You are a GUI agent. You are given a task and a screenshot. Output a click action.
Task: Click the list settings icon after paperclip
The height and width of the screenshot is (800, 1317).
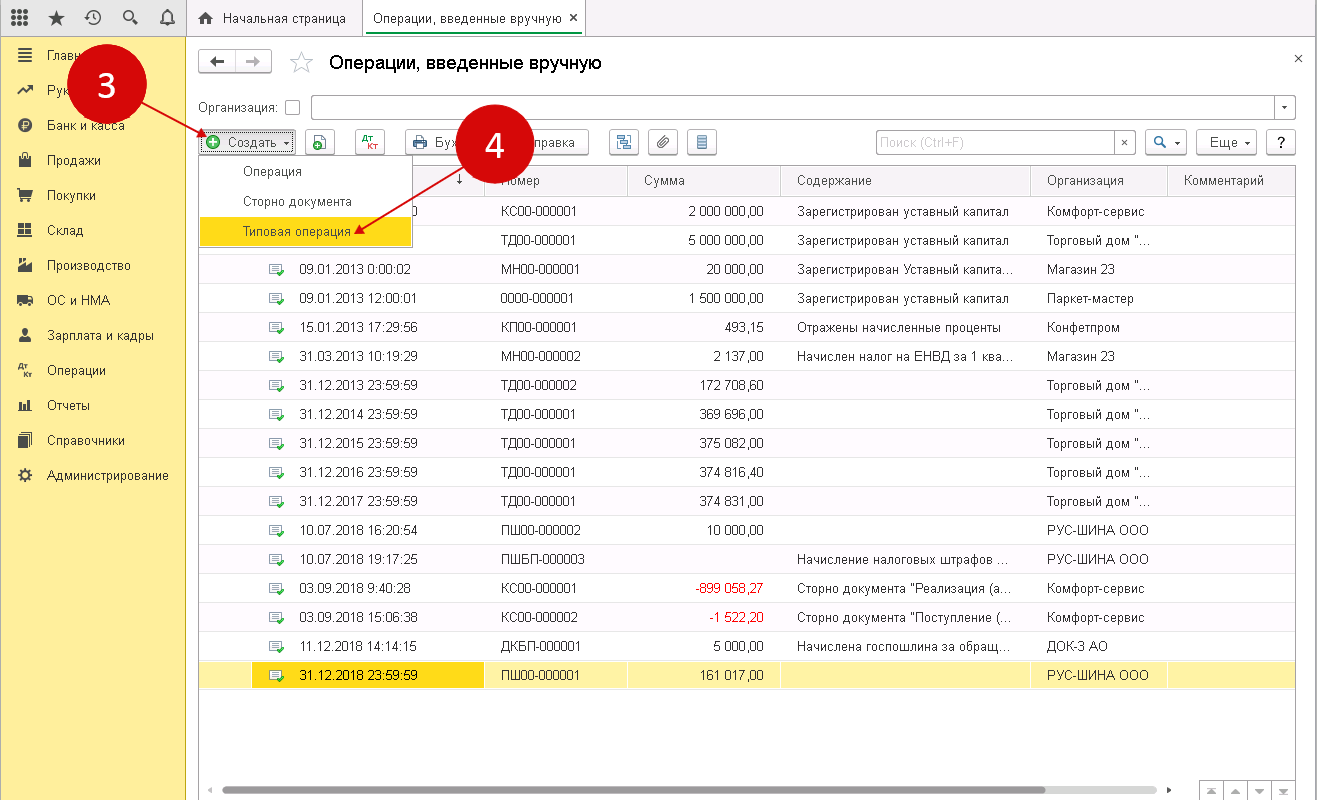pyautogui.click(x=701, y=143)
